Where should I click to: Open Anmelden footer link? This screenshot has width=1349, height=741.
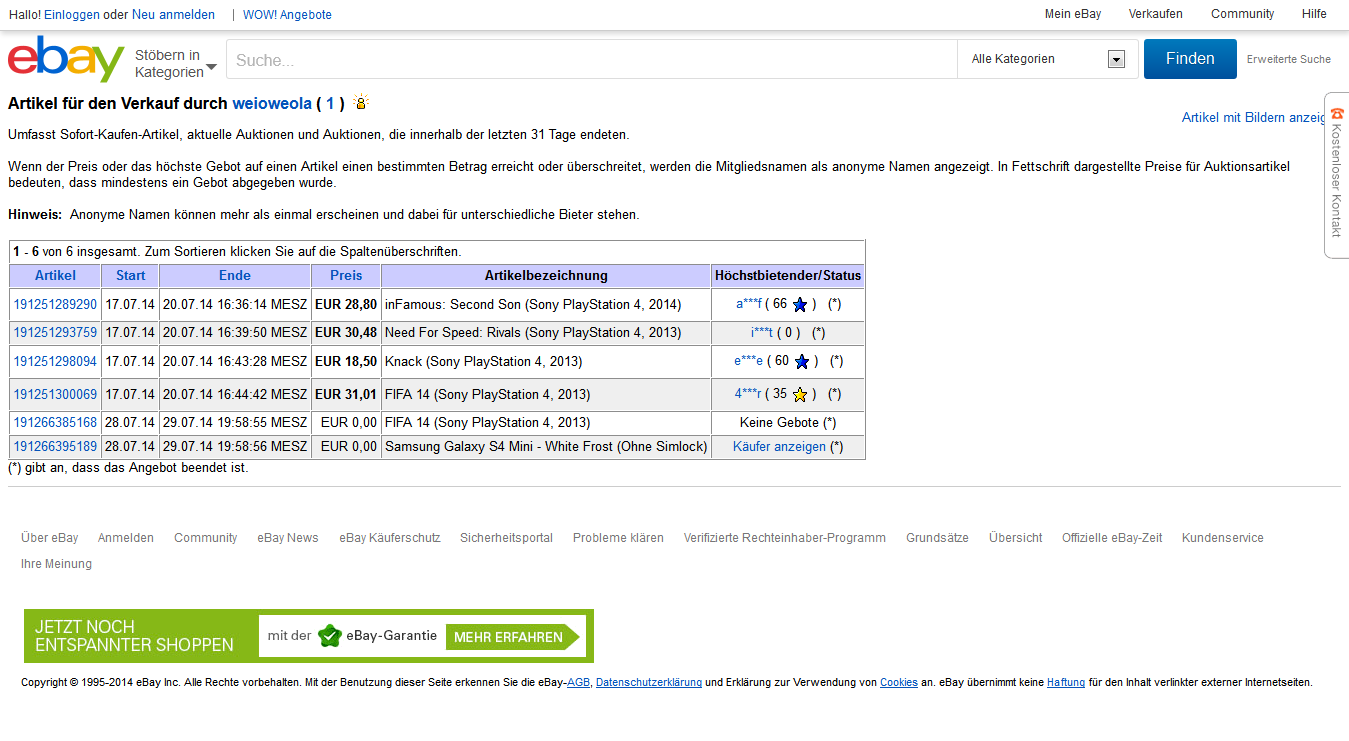click(x=126, y=538)
